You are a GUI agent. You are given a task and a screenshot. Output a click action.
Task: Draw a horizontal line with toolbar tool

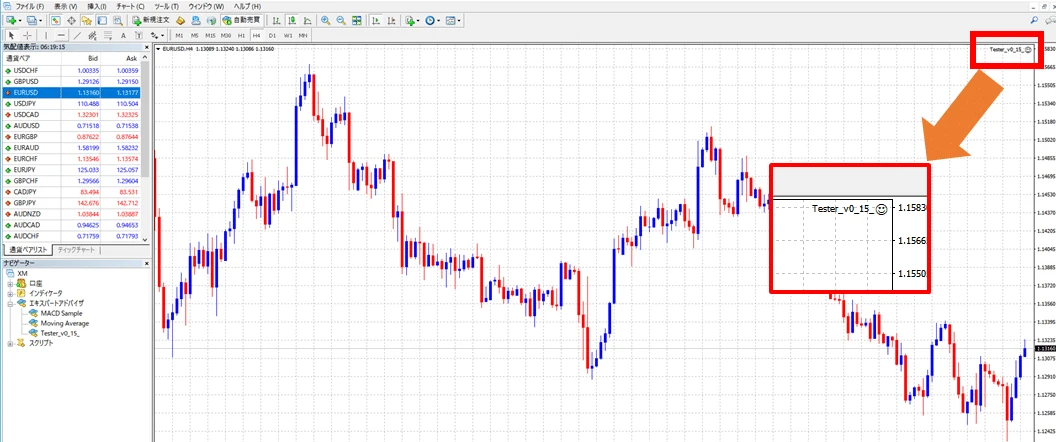tap(61, 35)
